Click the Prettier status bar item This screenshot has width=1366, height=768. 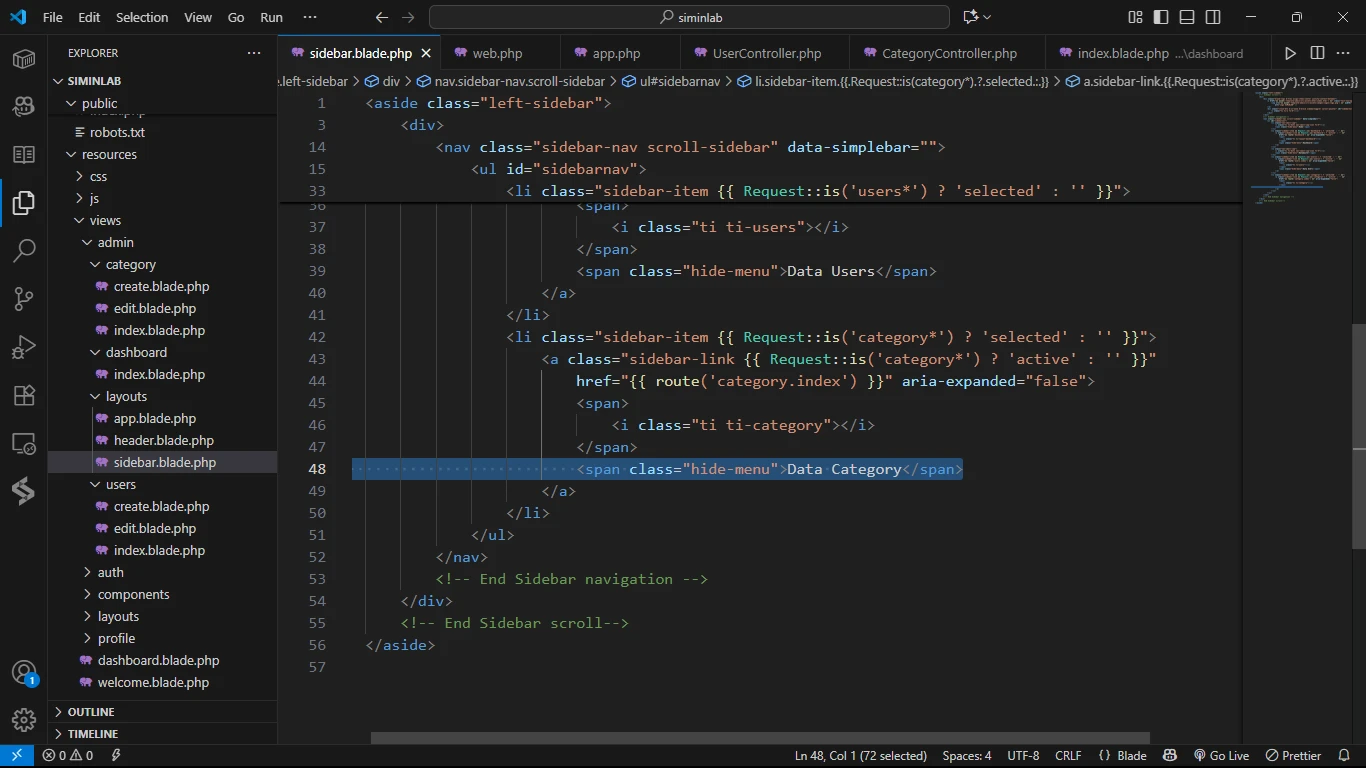point(1293,756)
